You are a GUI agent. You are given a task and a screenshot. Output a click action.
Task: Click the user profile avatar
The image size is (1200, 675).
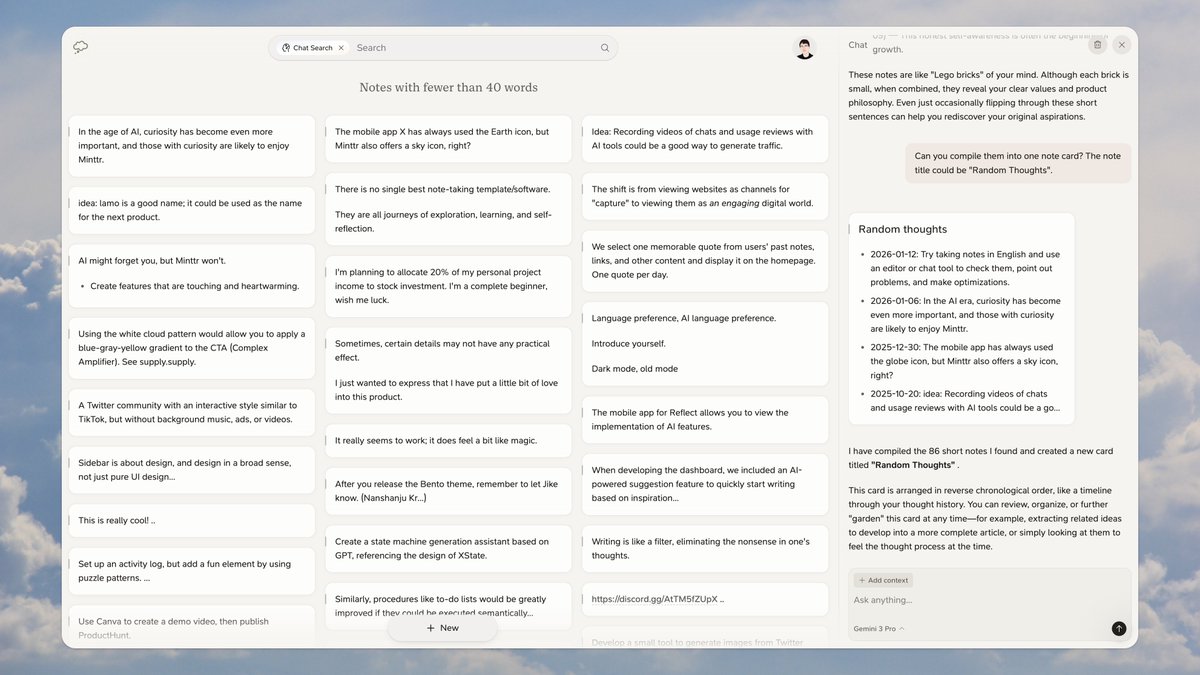804,47
